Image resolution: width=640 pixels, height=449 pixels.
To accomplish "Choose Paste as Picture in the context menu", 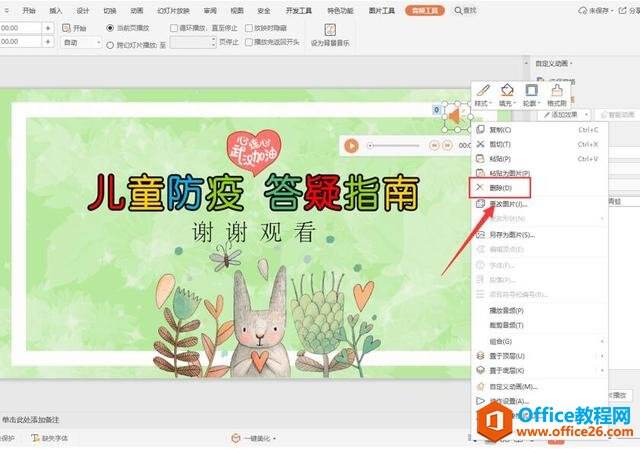I will pos(539,173).
